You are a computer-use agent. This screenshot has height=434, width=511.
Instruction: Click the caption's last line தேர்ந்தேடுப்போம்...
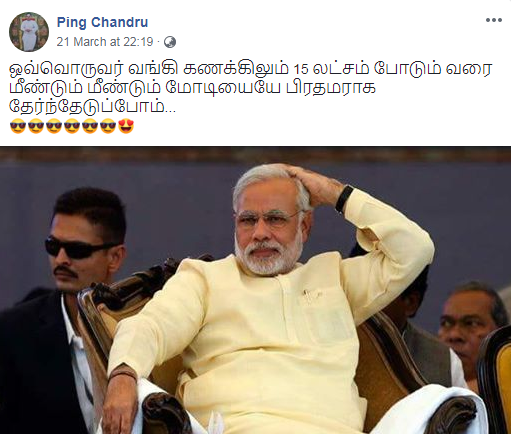pyautogui.click(x=92, y=107)
